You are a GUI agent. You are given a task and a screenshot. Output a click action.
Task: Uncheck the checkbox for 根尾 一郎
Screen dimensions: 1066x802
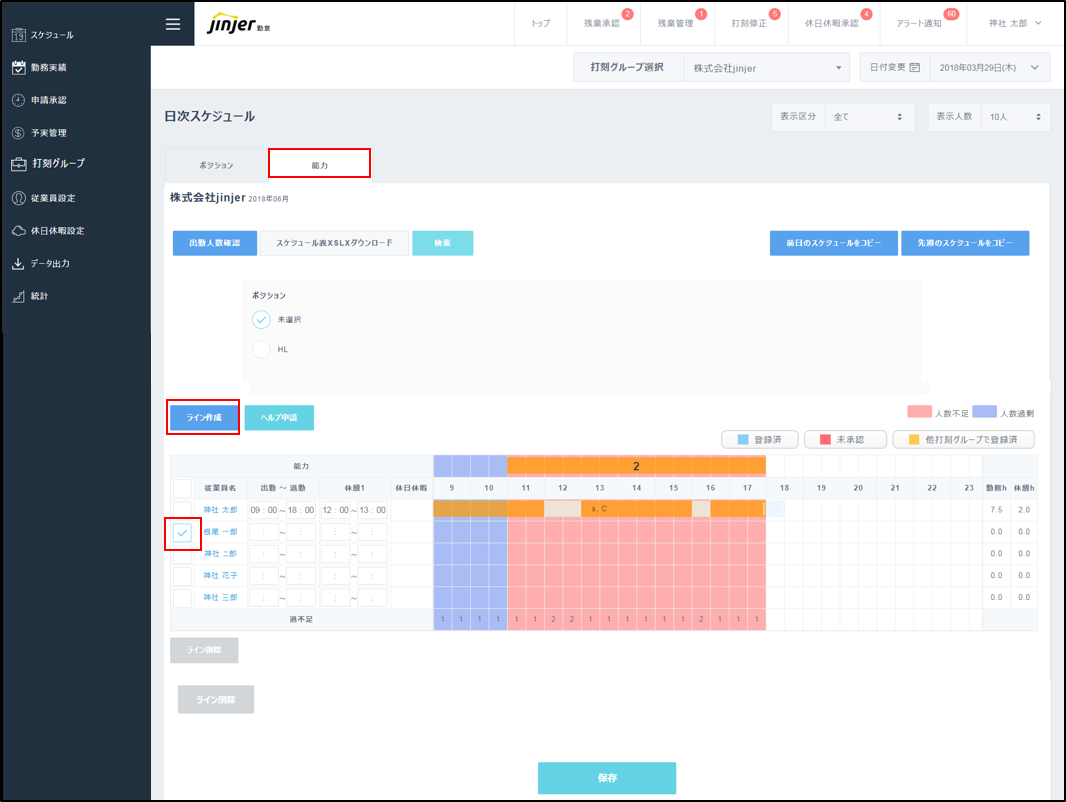(x=182, y=533)
